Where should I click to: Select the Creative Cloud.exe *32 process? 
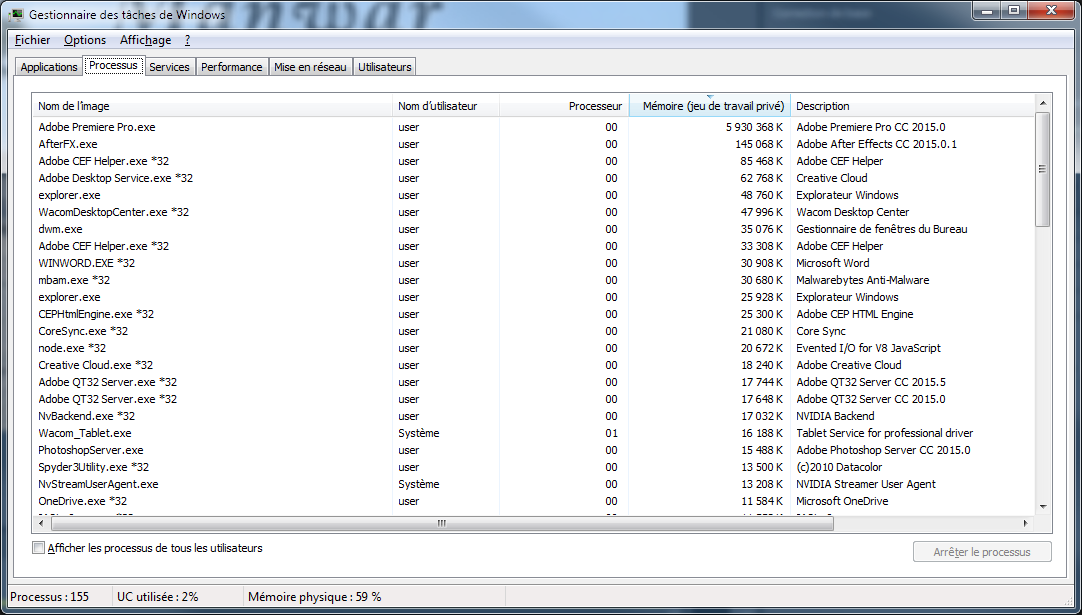pyautogui.click(x=533, y=365)
